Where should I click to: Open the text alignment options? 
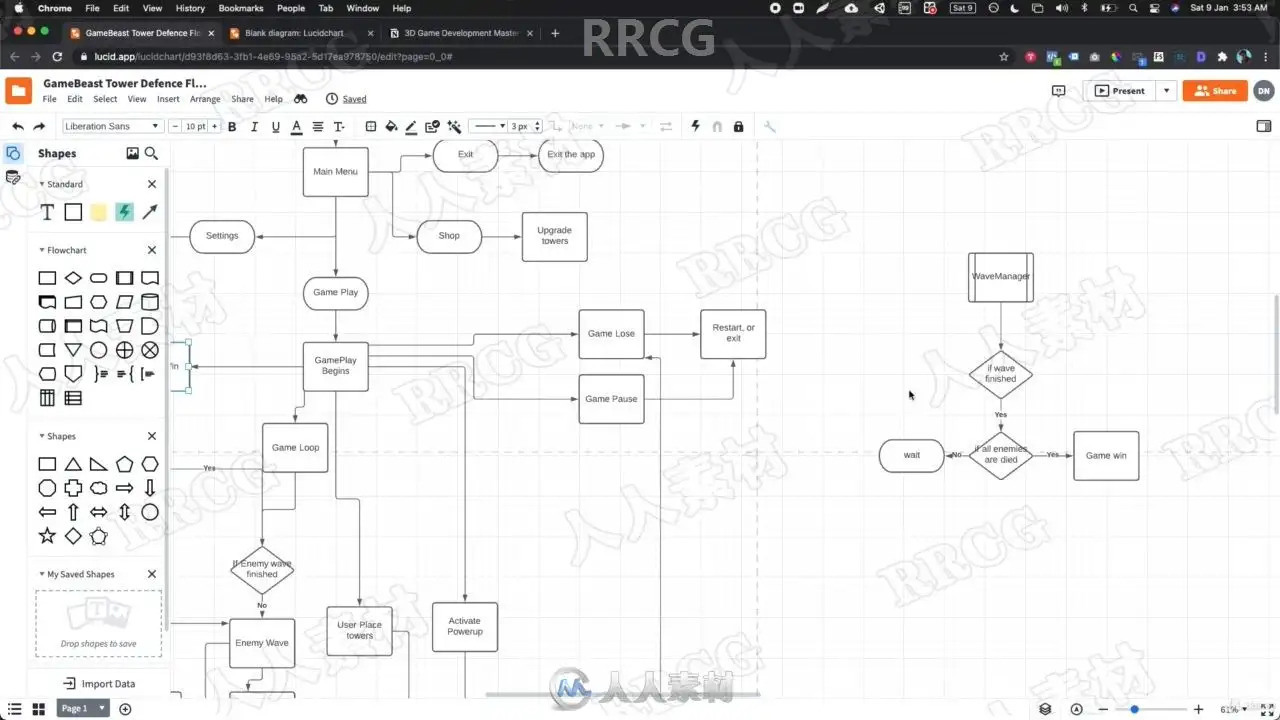[318, 127]
